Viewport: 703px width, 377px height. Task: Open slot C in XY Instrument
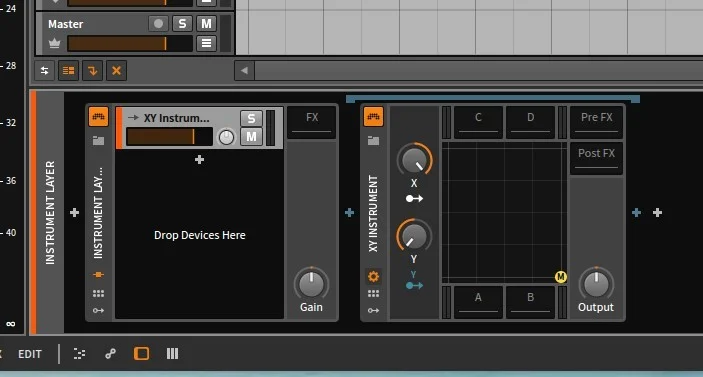[x=478, y=122]
